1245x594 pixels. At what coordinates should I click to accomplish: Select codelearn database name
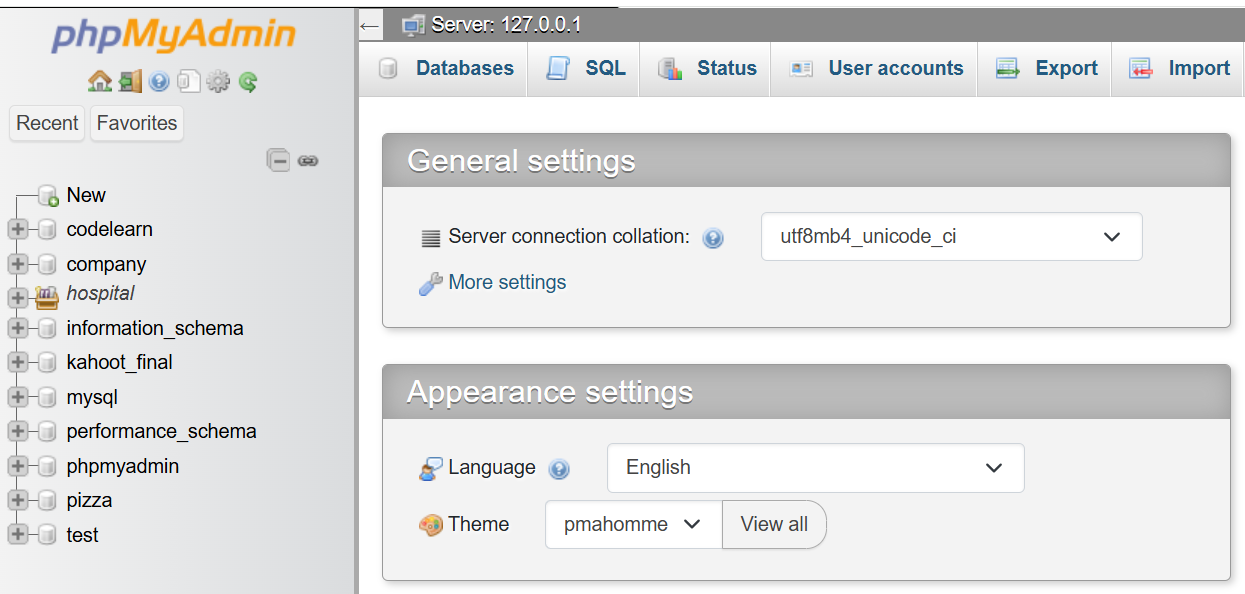110,230
